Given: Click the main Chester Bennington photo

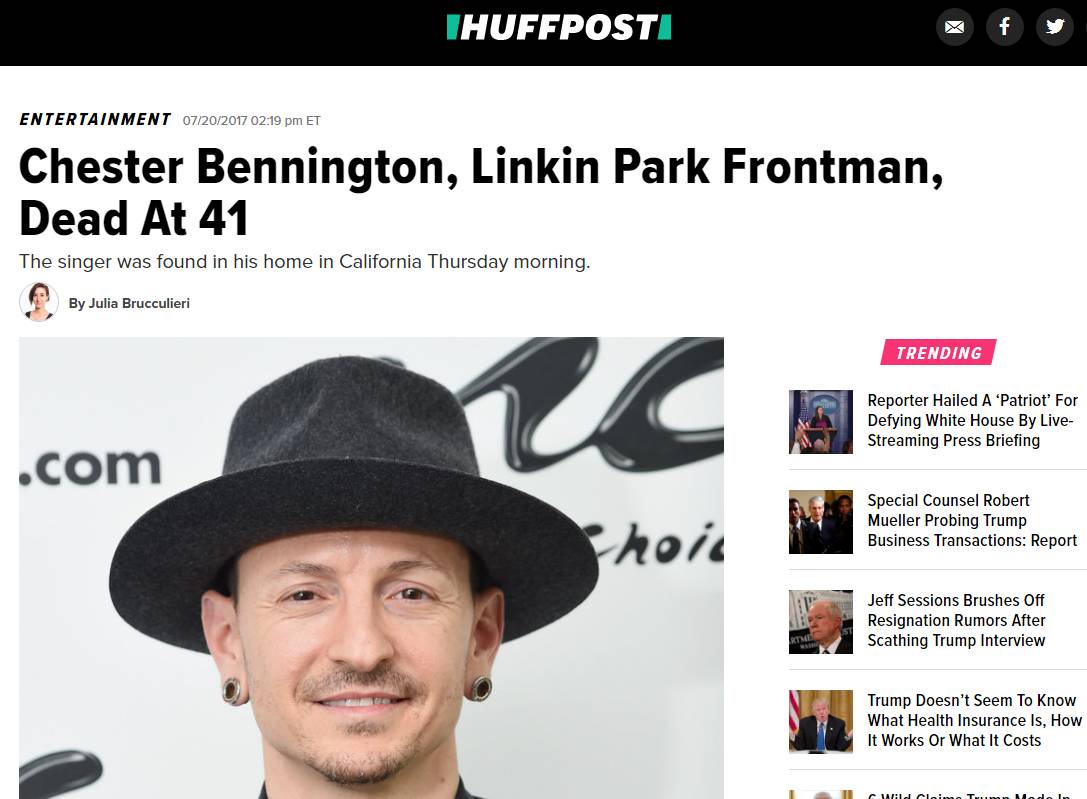Looking at the screenshot, I should coord(372,568).
